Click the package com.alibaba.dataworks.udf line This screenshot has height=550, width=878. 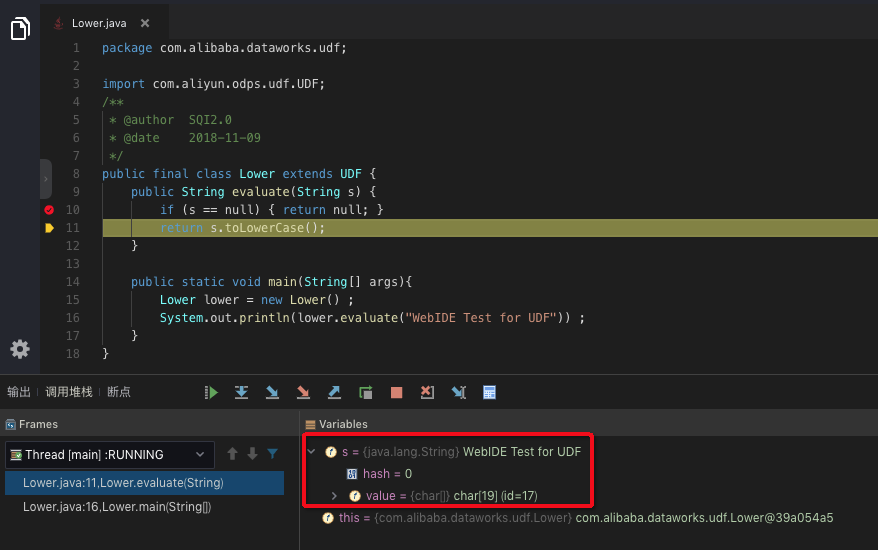click(225, 48)
